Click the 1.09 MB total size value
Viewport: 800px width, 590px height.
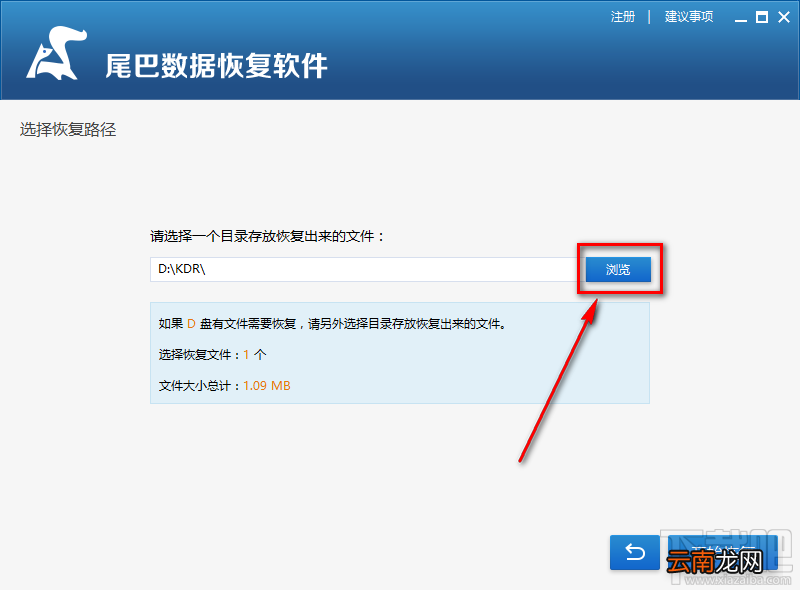[x=267, y=386]
